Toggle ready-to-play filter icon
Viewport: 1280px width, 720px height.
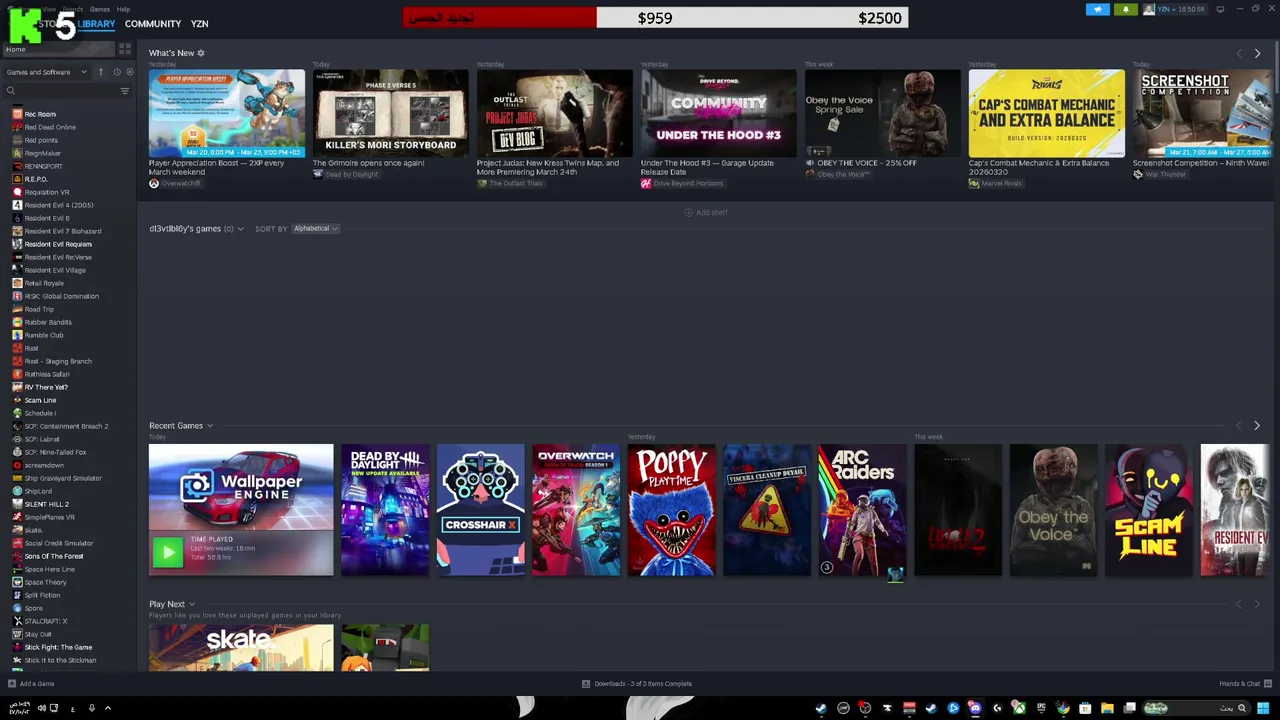coord(129,72)
